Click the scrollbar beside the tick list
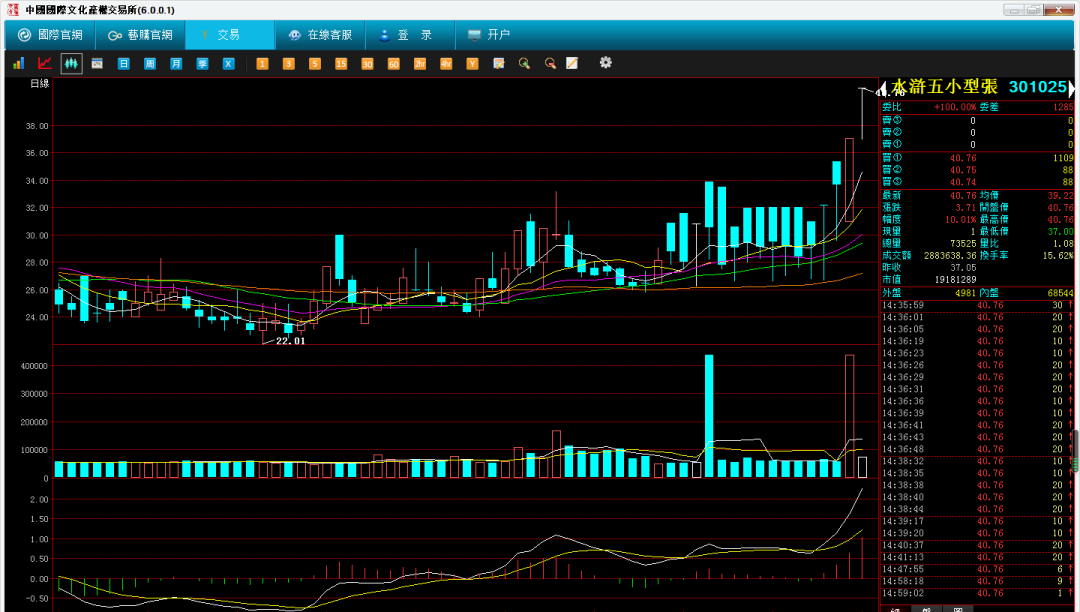 pos(1076,451)
